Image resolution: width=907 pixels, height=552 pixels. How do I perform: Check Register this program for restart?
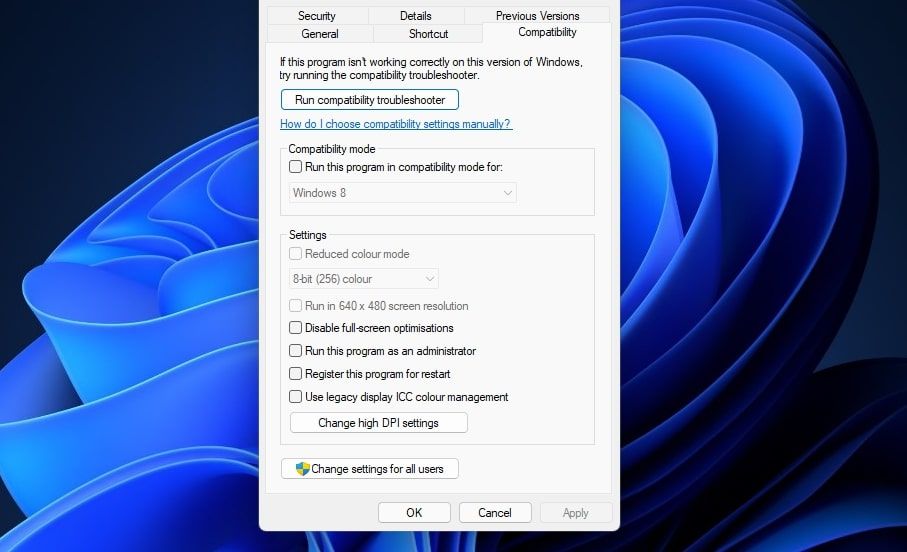296,374
